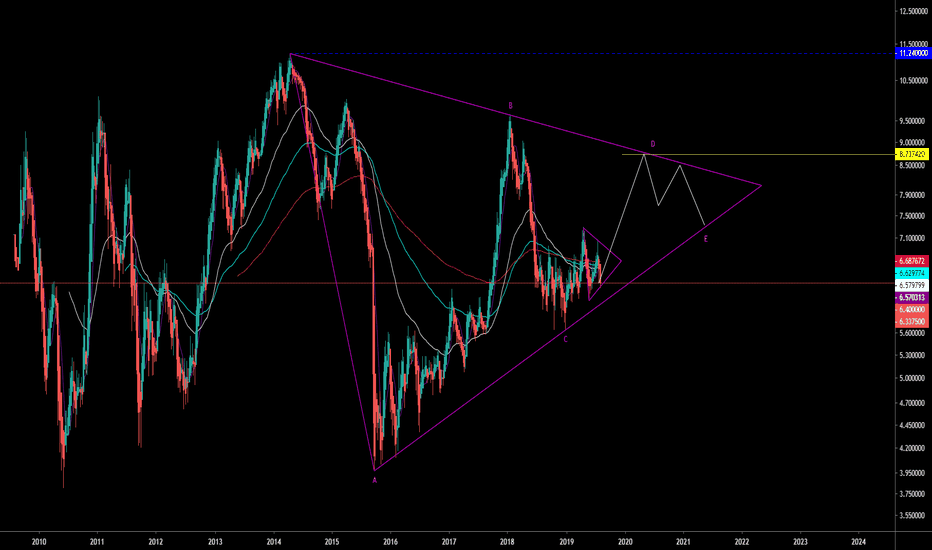Screen dimensions: 932x550
Task: Click the 7.100000 price axis label
Action: point(914,238)
